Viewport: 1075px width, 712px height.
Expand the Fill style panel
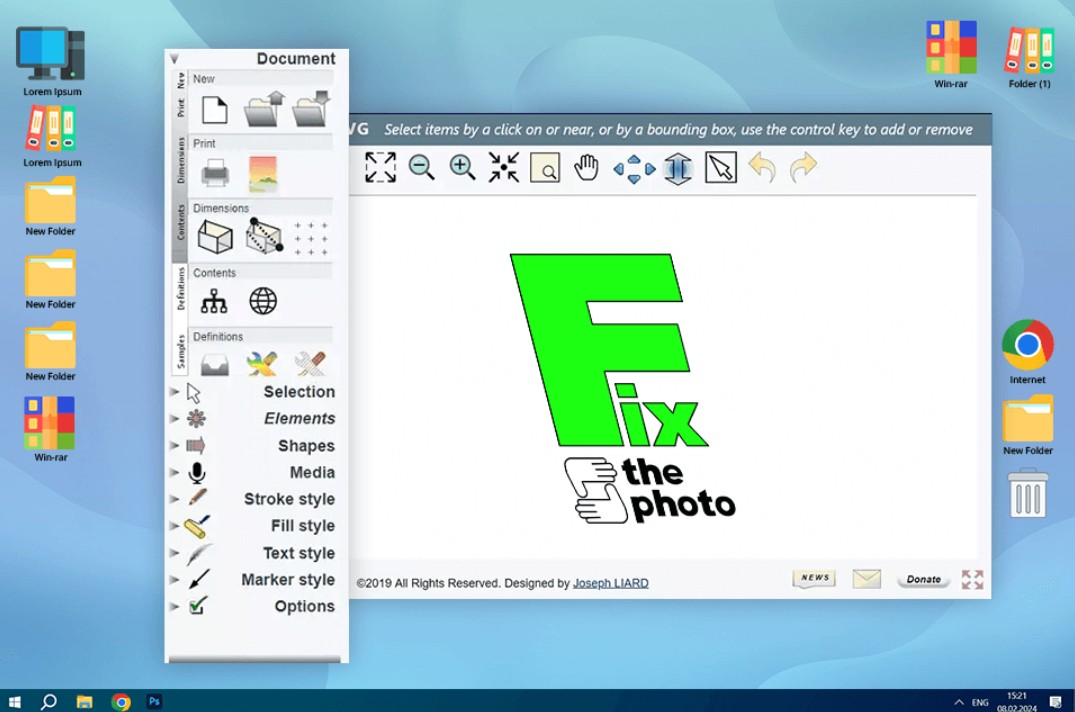tap(175, 526)
